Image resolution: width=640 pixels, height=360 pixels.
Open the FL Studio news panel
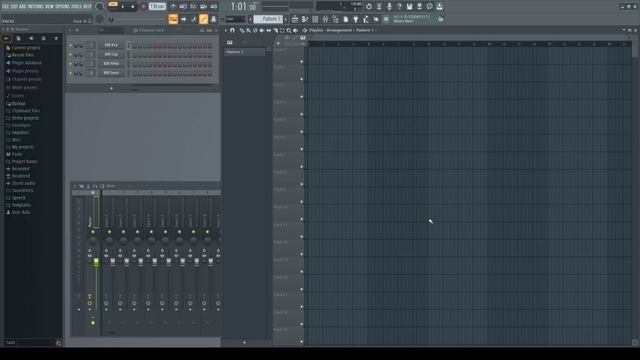[412, 19]
